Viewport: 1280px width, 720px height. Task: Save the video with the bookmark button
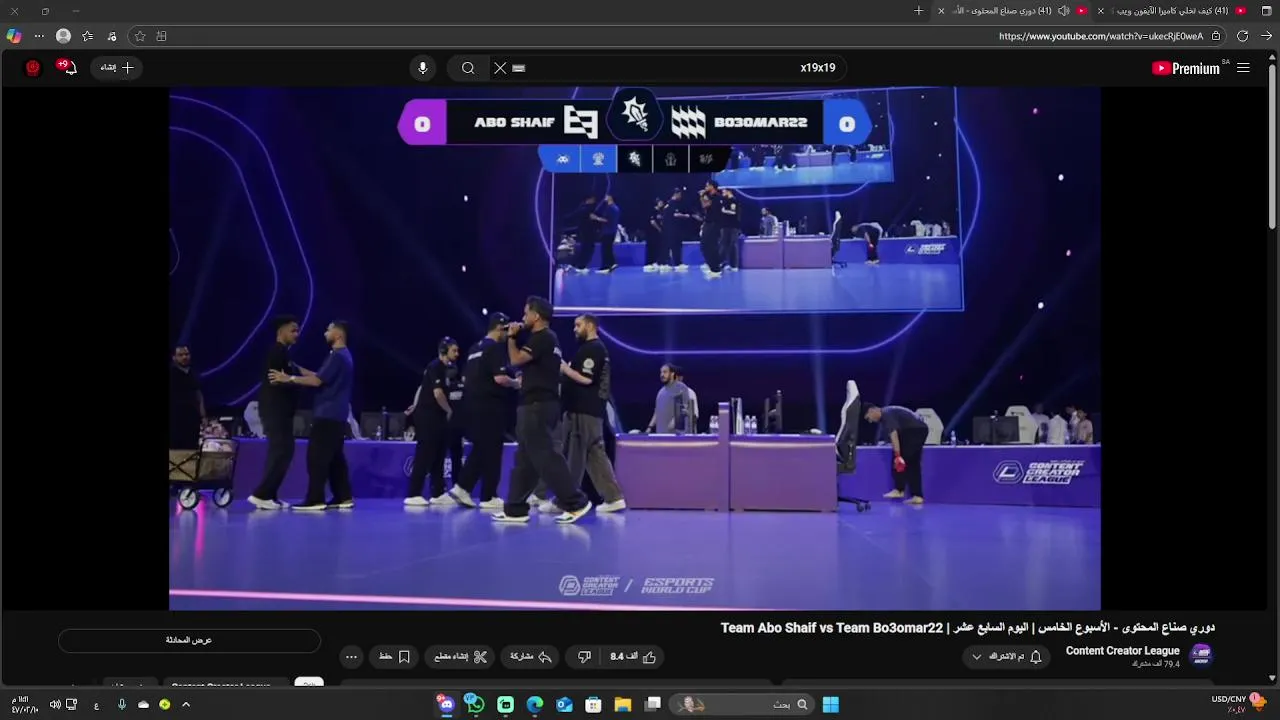tap(394, 657)
